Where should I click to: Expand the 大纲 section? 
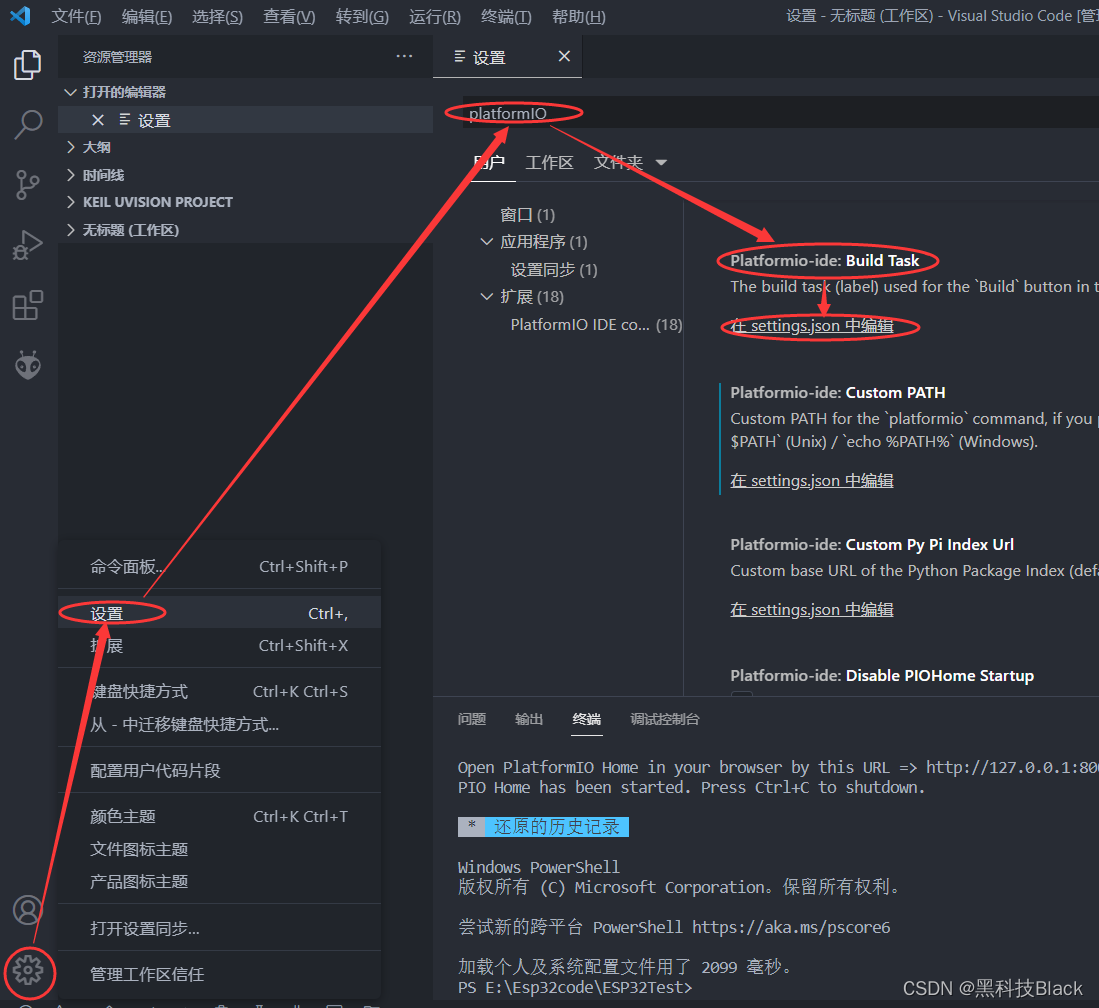click(x=70, y=147)
